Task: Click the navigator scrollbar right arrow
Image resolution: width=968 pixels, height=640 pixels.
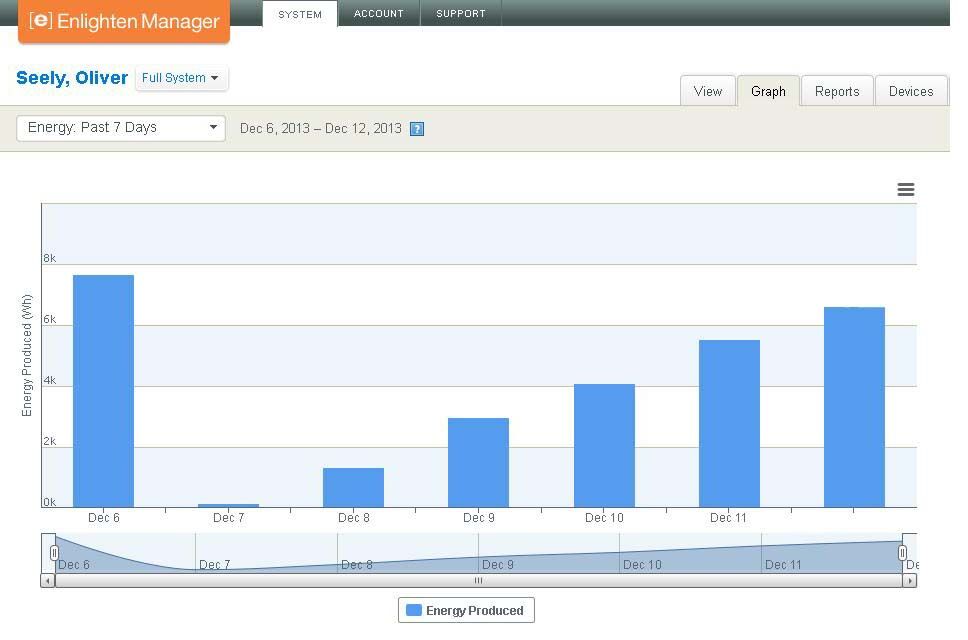Action: [909, 580]
